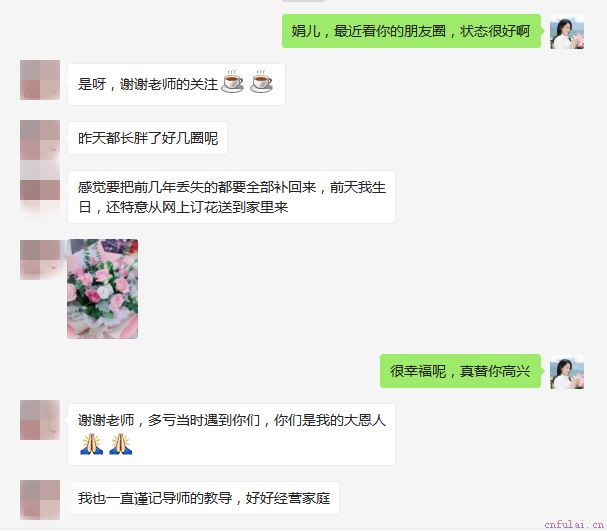The height and width of the screenshot is (531, 607).
Task: Open the pink flower bouquet photo
Action: point(103,289)
